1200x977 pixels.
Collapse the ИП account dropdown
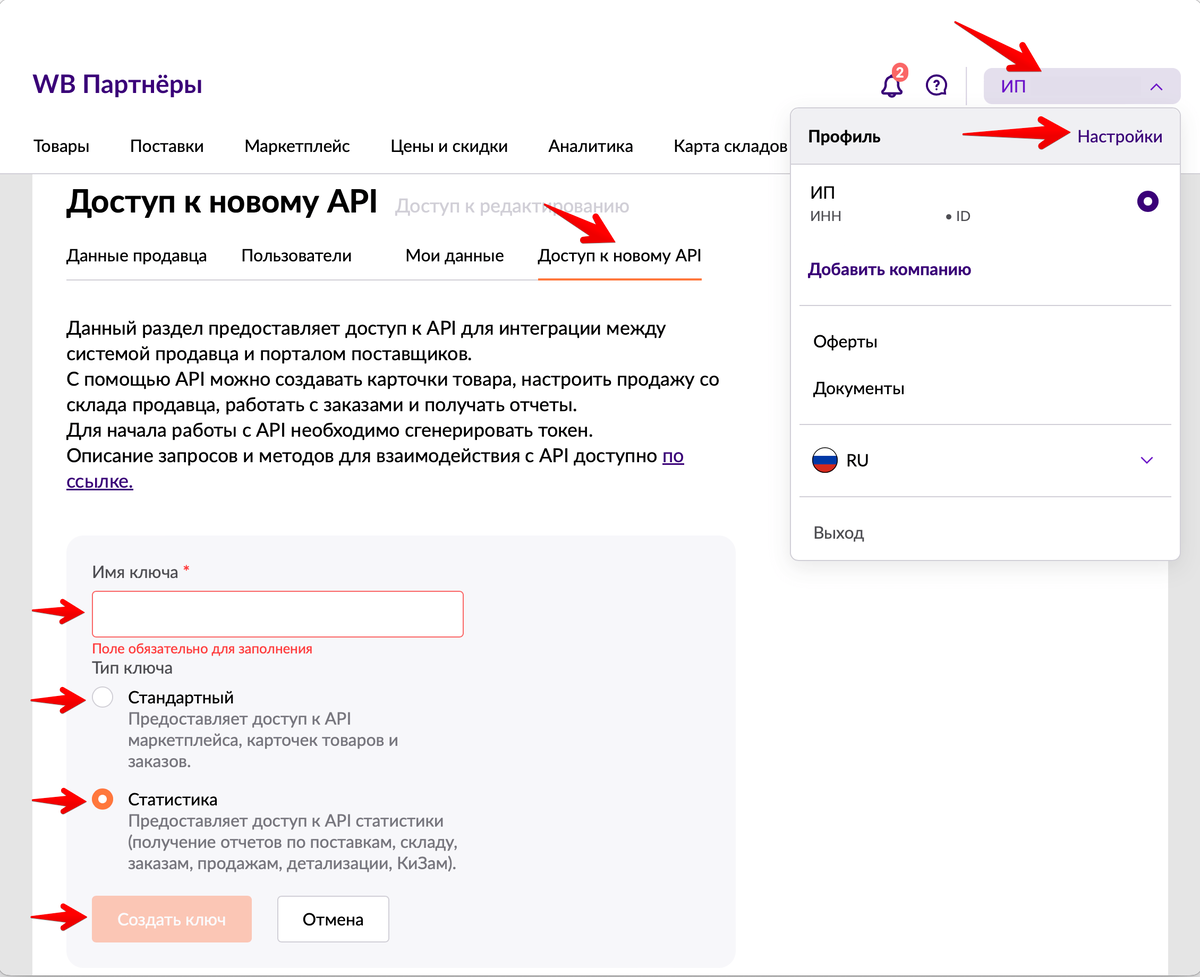click(1082, 86)
